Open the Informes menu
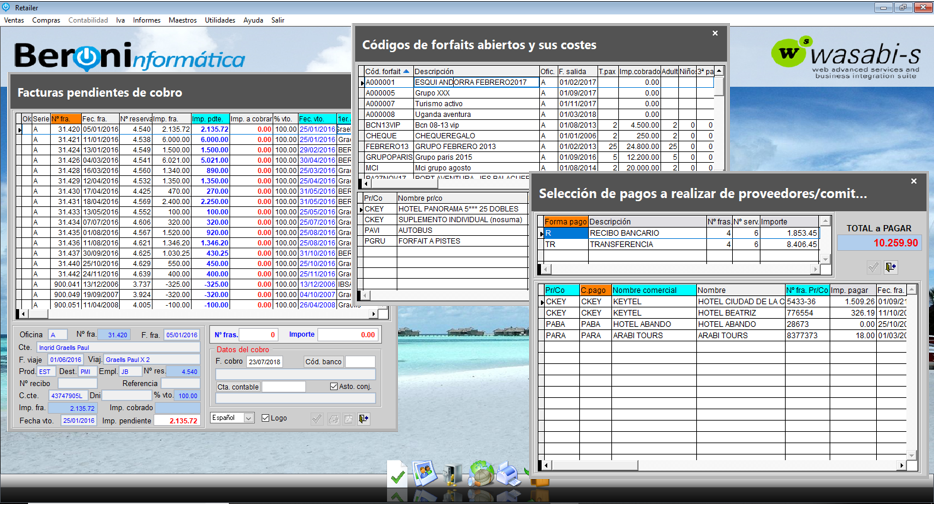Screen dimensions: 934x505 point(146,20)
